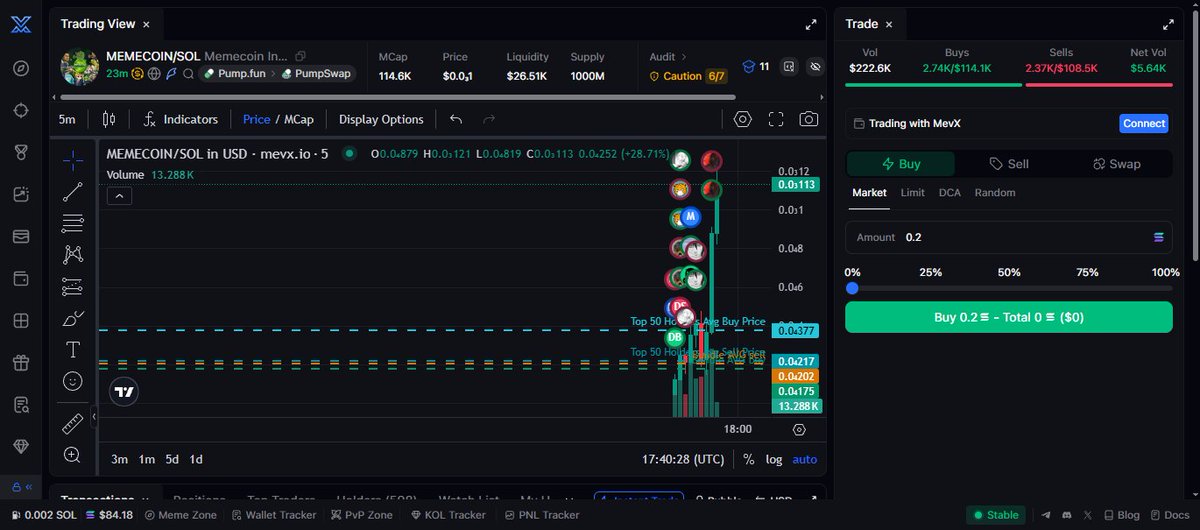Select the Sell tab
1200x530 pixels.
[x=1009, y=164]
